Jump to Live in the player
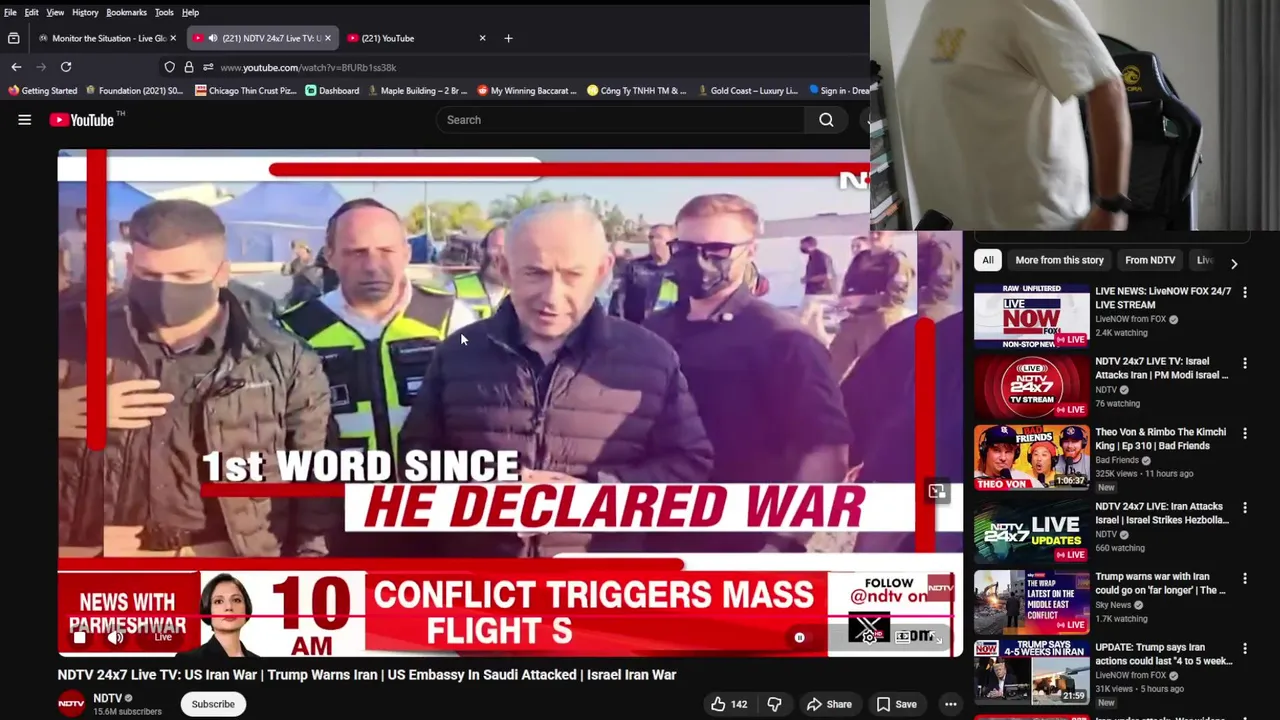1280x720 pixels. pyautogui.click(x=162, y=637)
